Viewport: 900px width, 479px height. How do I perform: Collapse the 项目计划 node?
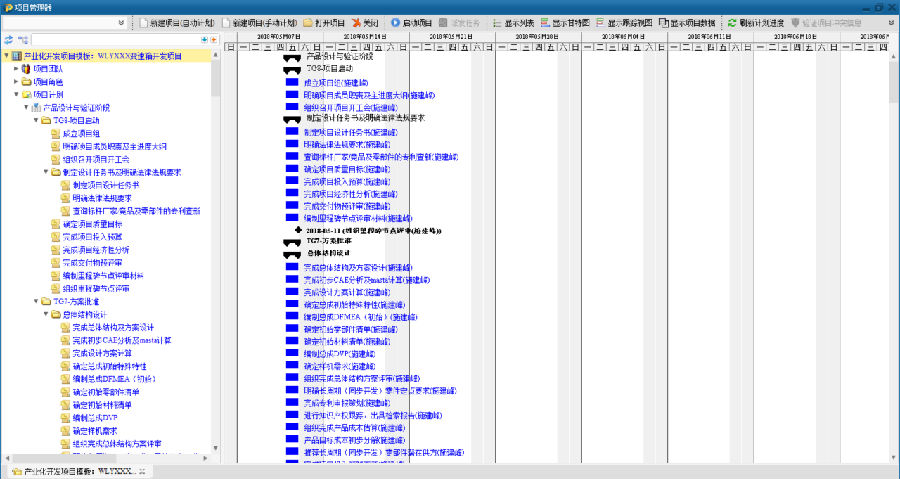(16, 95)
